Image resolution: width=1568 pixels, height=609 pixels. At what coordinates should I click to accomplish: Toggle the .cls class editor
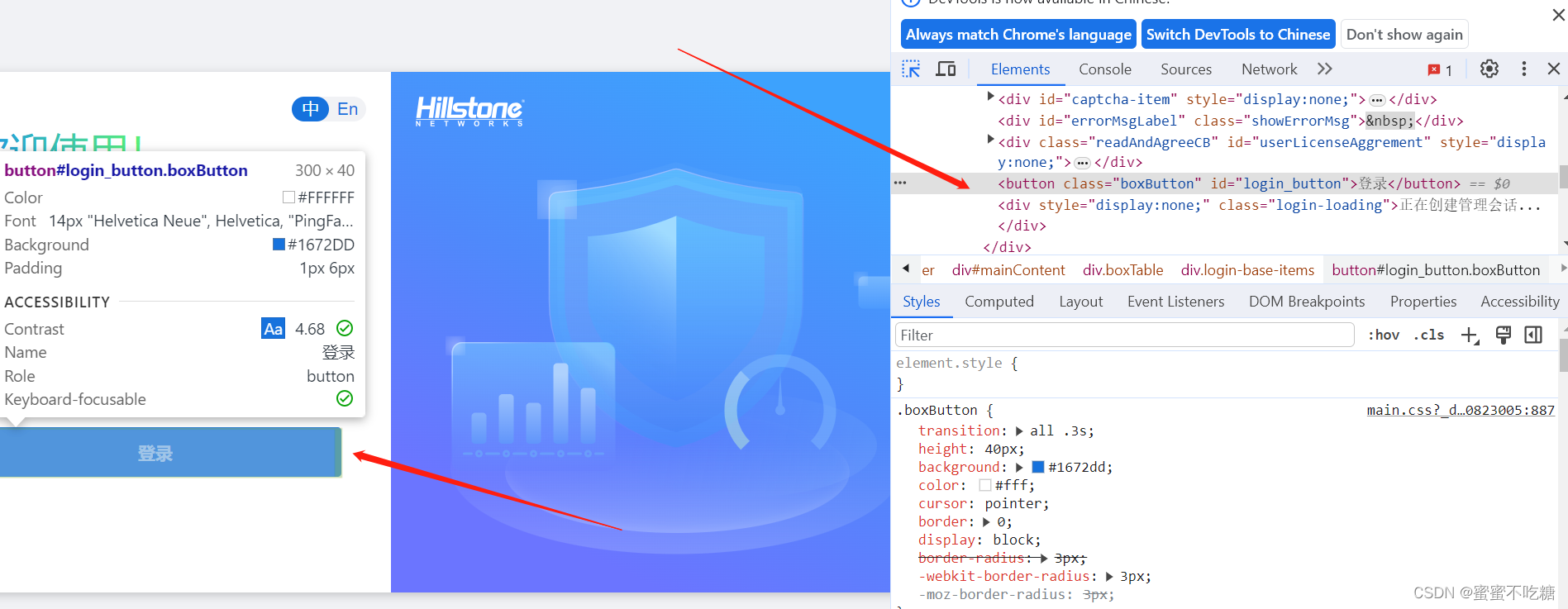[x=1429, y=335]
